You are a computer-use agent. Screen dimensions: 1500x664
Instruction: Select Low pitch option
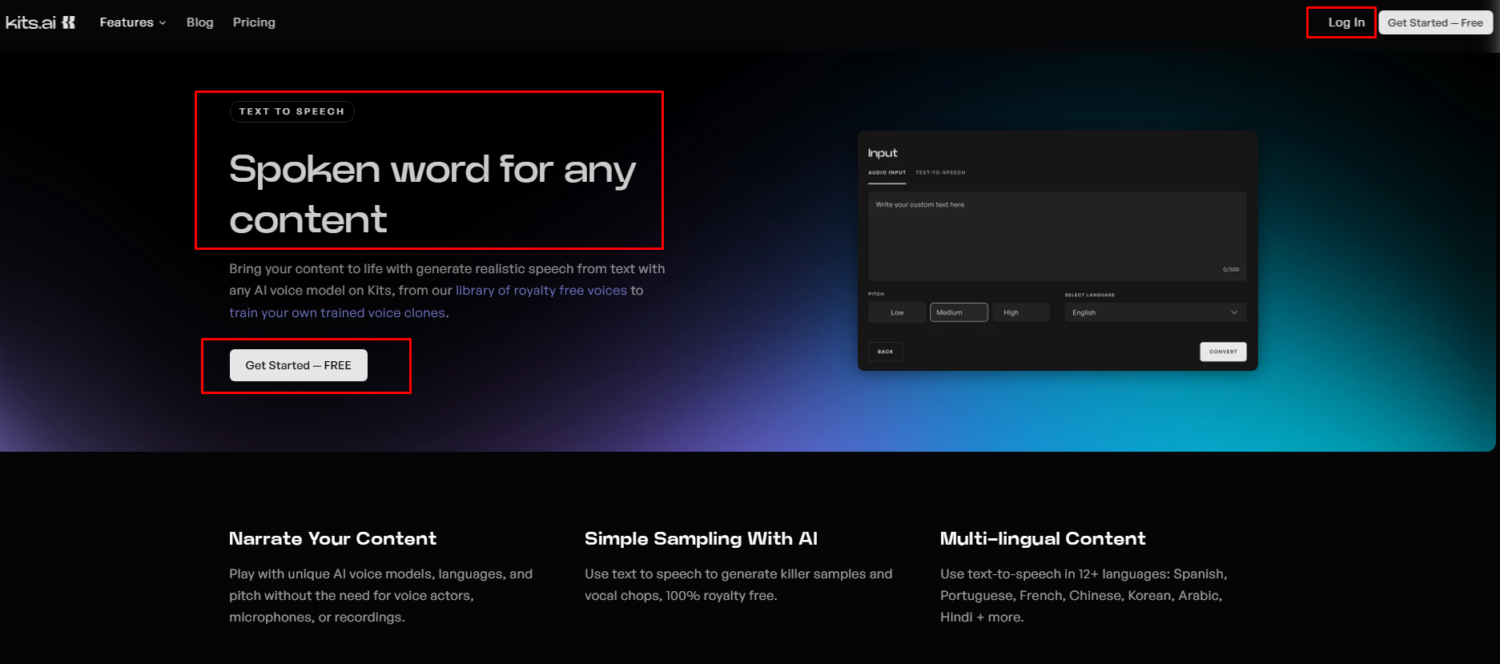(897, 313)
